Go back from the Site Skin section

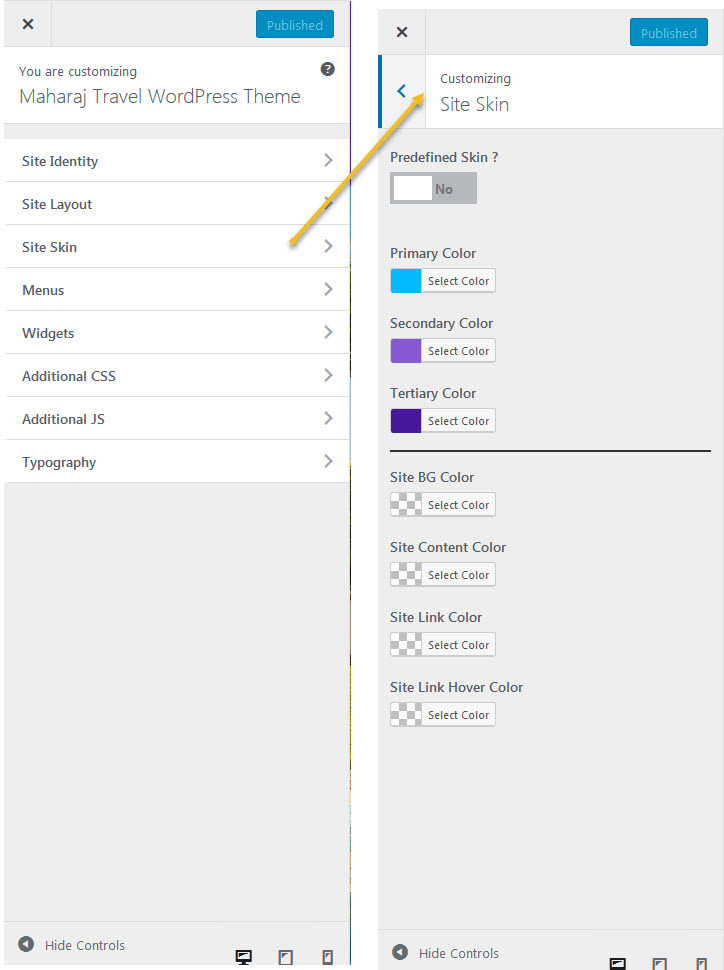402,91
